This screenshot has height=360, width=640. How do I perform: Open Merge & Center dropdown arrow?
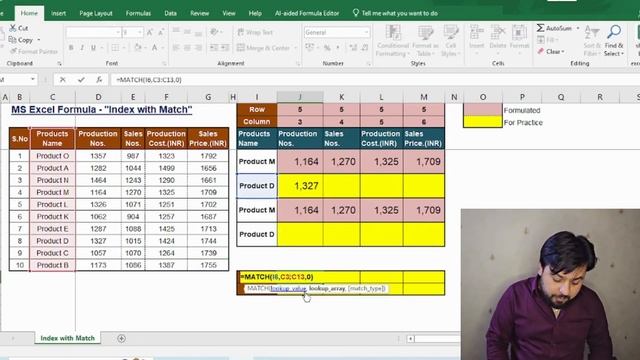[296, 48]
